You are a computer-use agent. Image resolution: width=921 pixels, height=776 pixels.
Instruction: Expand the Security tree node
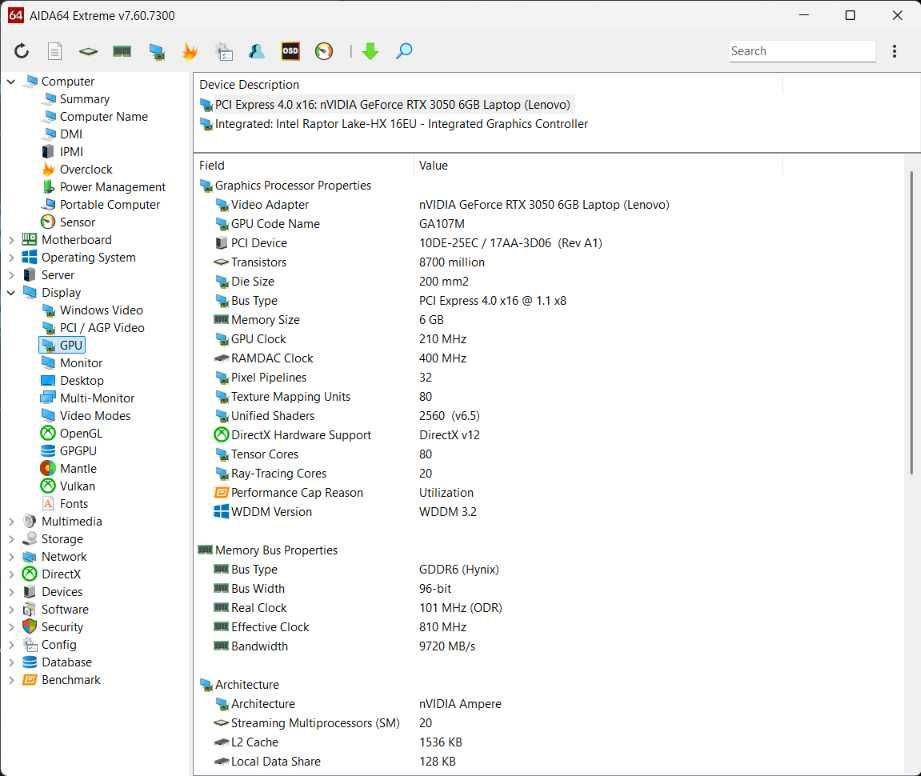click(11, 627)
